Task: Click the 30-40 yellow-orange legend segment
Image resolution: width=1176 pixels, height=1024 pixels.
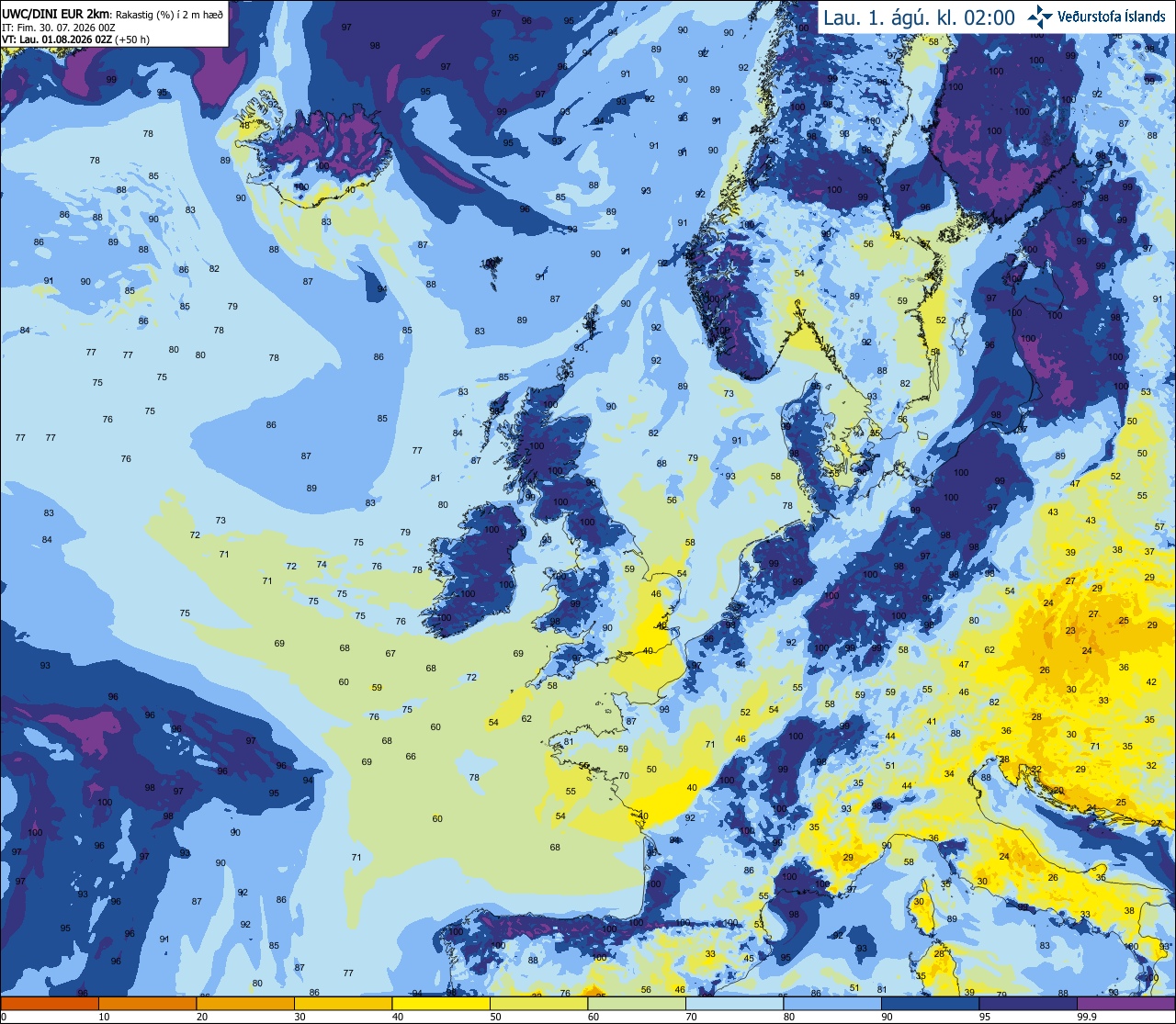Action: click(344, 1003)
